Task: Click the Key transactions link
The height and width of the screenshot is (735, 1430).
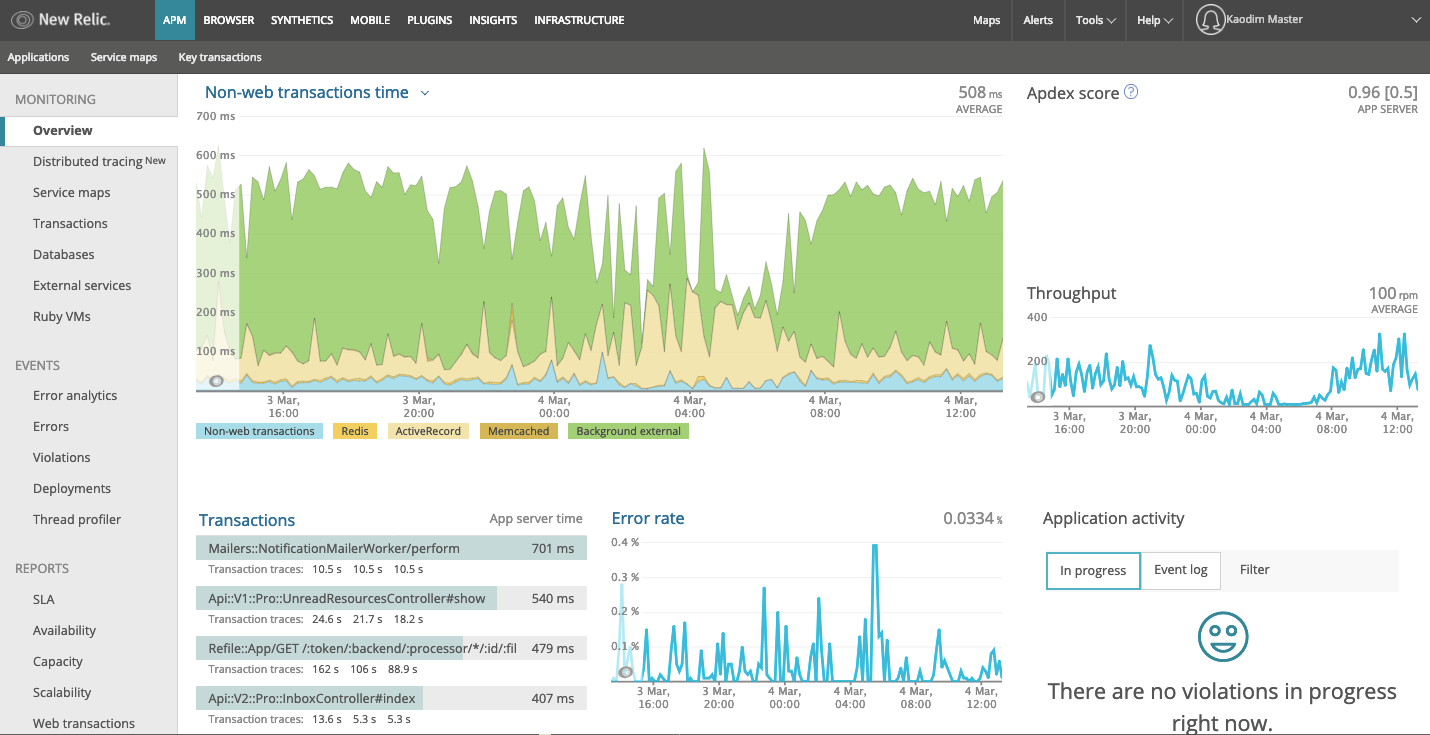Action: 220,57
